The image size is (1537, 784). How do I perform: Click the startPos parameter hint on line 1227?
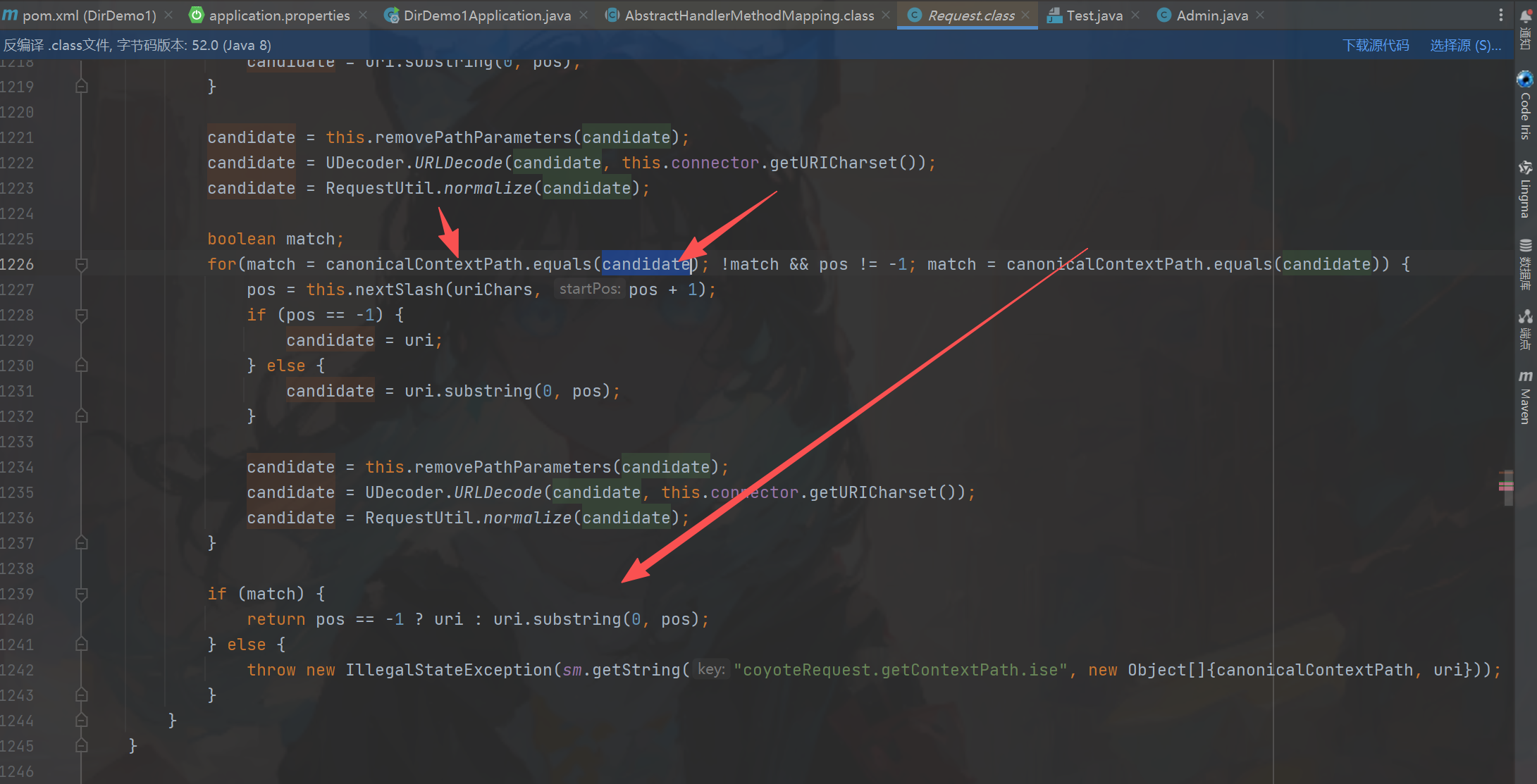[x=589, y=289]
